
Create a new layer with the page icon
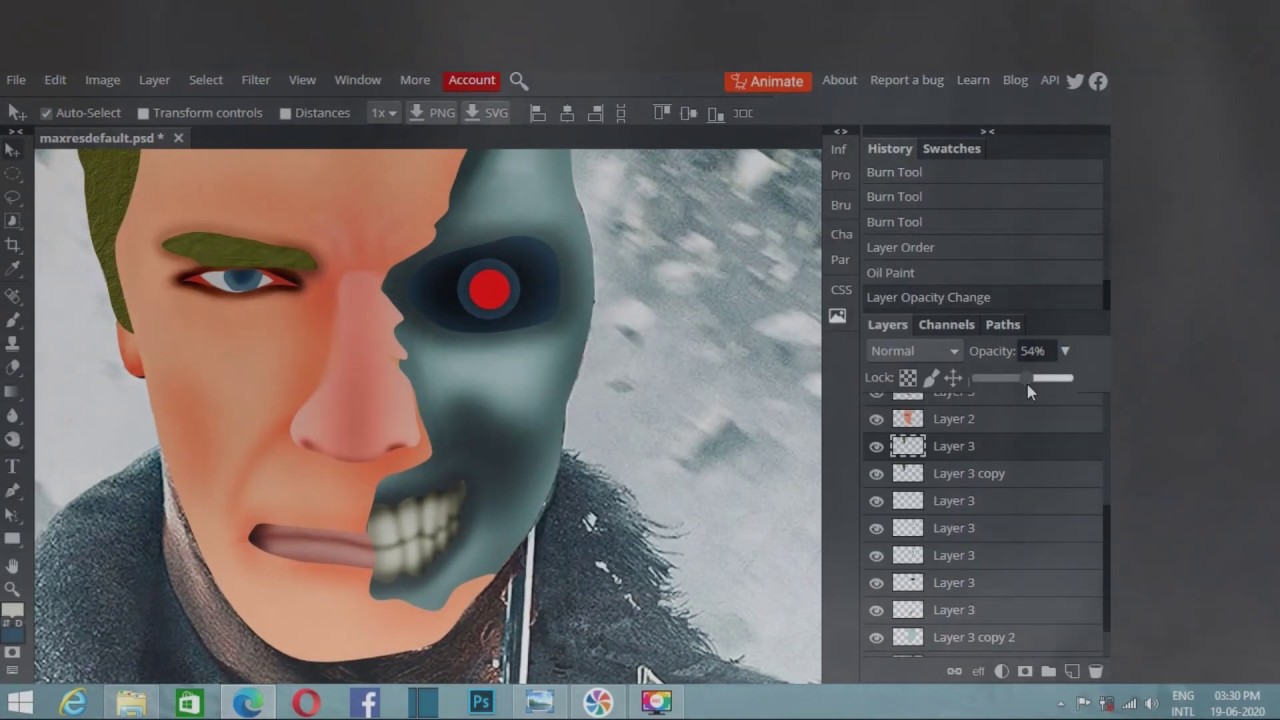click(1072, 672)
